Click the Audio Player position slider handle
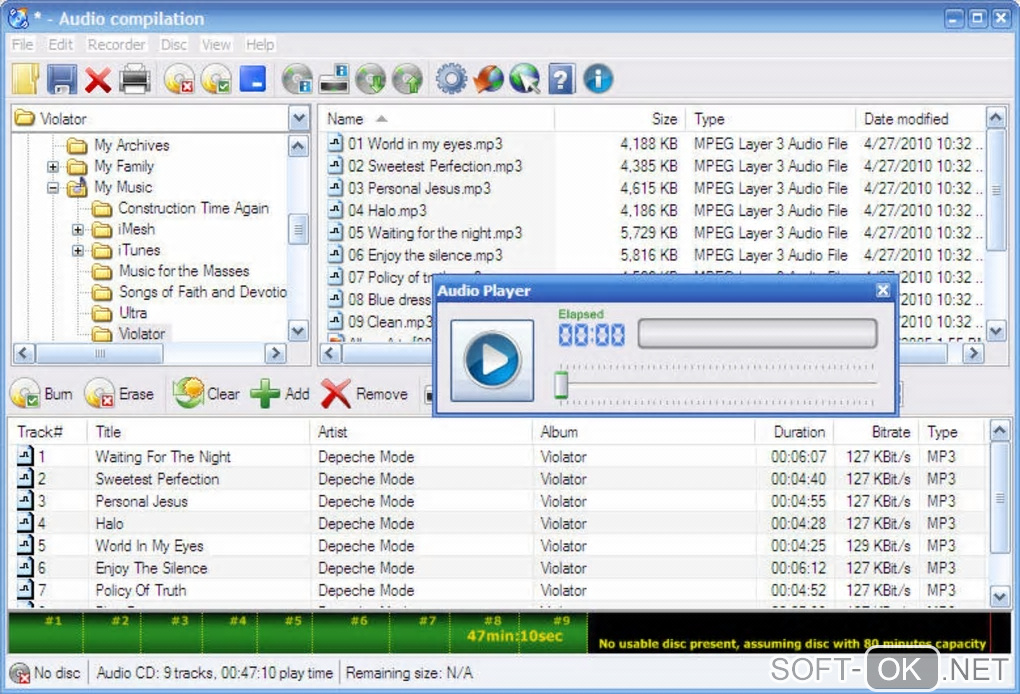Viewport: 1020px width, 694px height. 561,384
